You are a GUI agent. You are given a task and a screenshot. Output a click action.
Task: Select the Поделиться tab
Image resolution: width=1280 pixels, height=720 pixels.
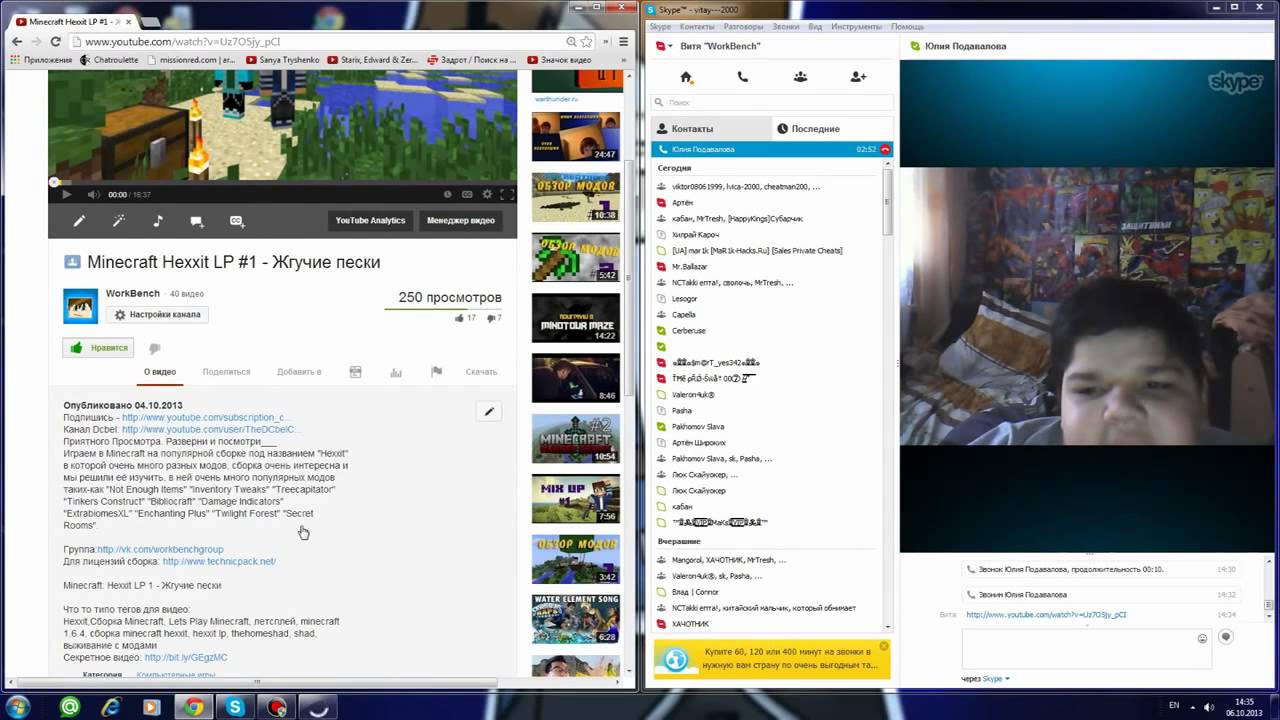(x=226, y=372)
